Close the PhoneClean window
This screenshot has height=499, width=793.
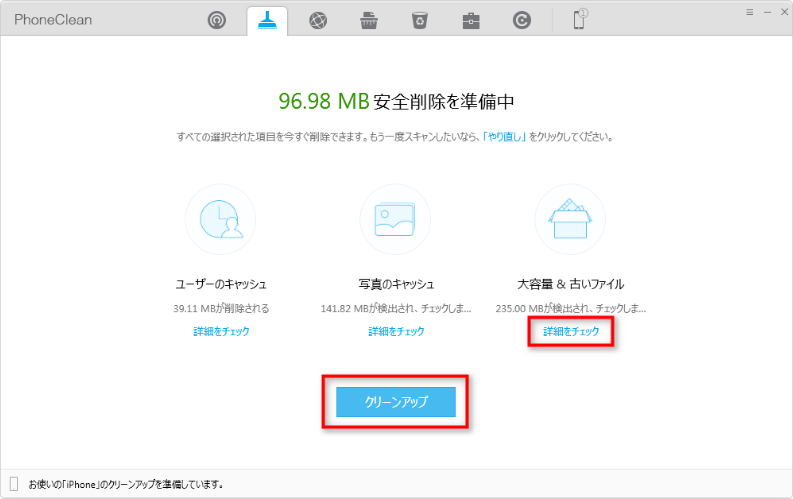[x=784, y=12]
